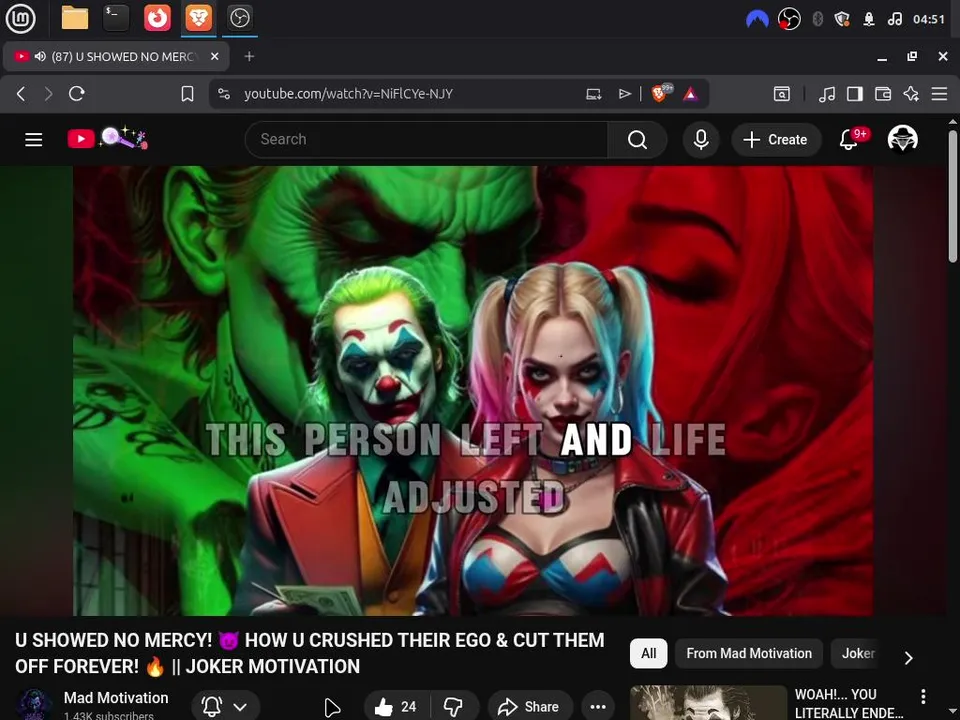Screen dimensions: 960x720
Task: Go to the YouTube home logo
Action: (107, 138)
